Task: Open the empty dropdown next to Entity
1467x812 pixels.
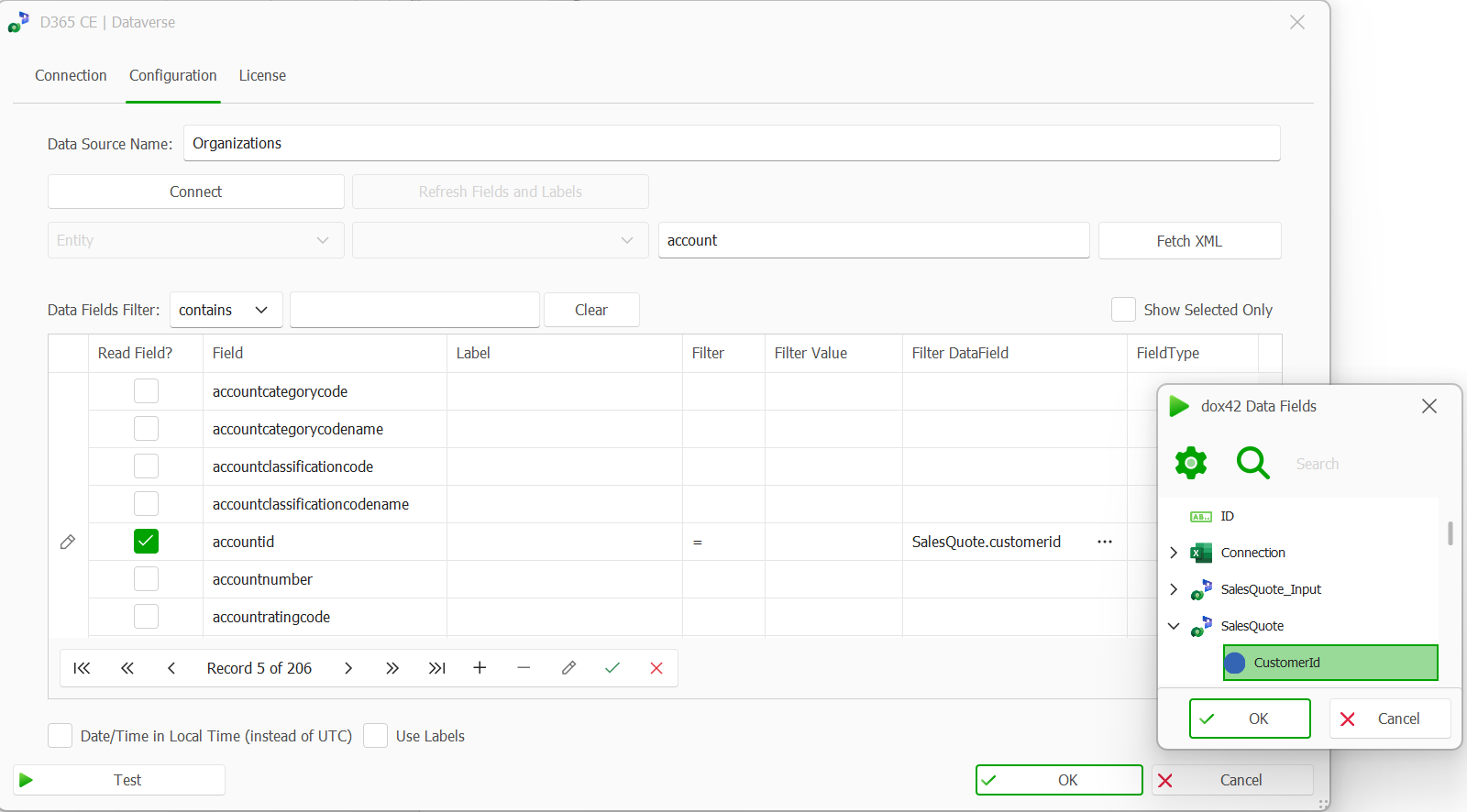Action: pyautogui.click(x=501, y=240)
